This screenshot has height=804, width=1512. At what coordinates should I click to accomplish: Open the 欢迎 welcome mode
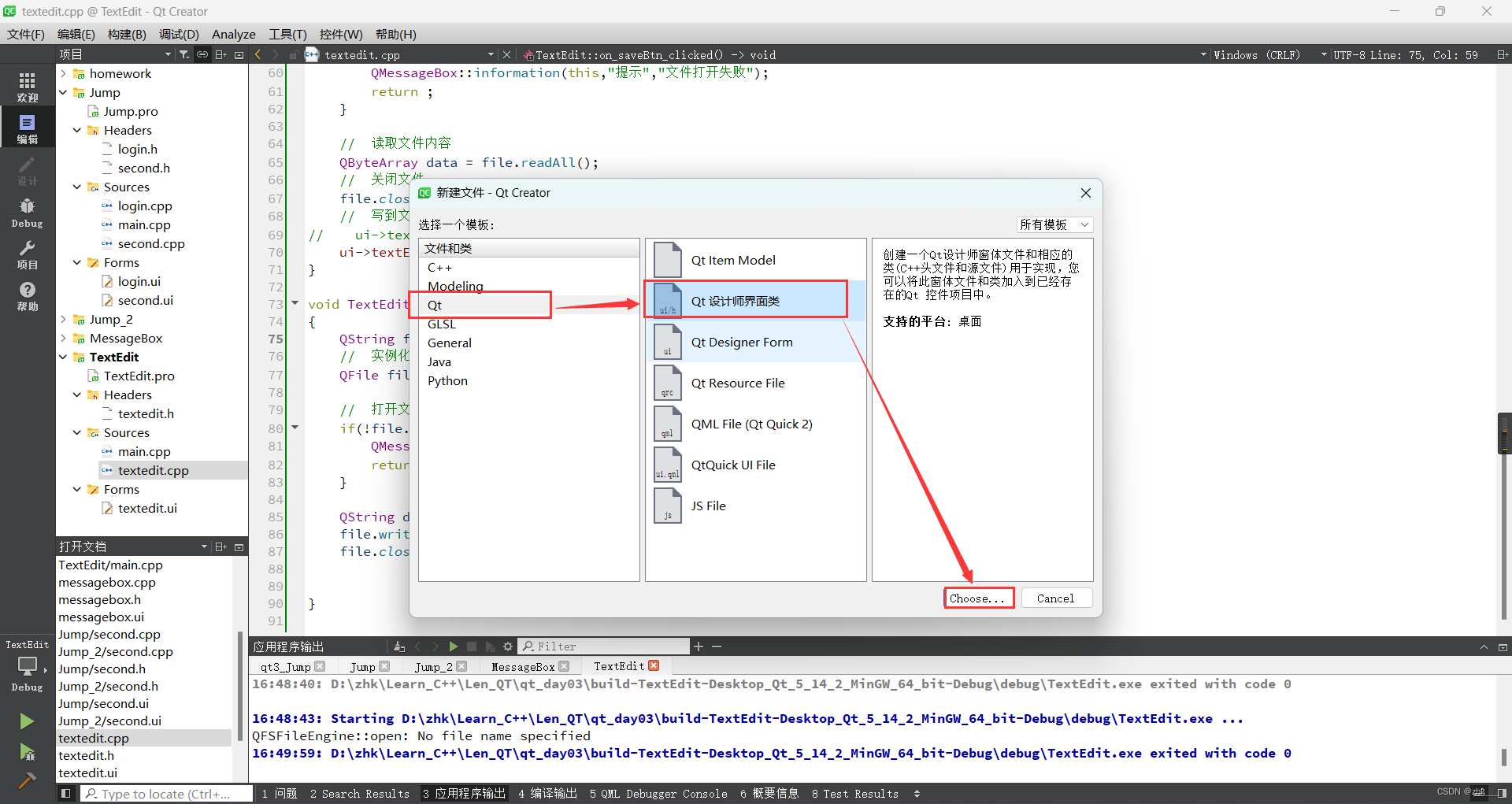(28, 87)
